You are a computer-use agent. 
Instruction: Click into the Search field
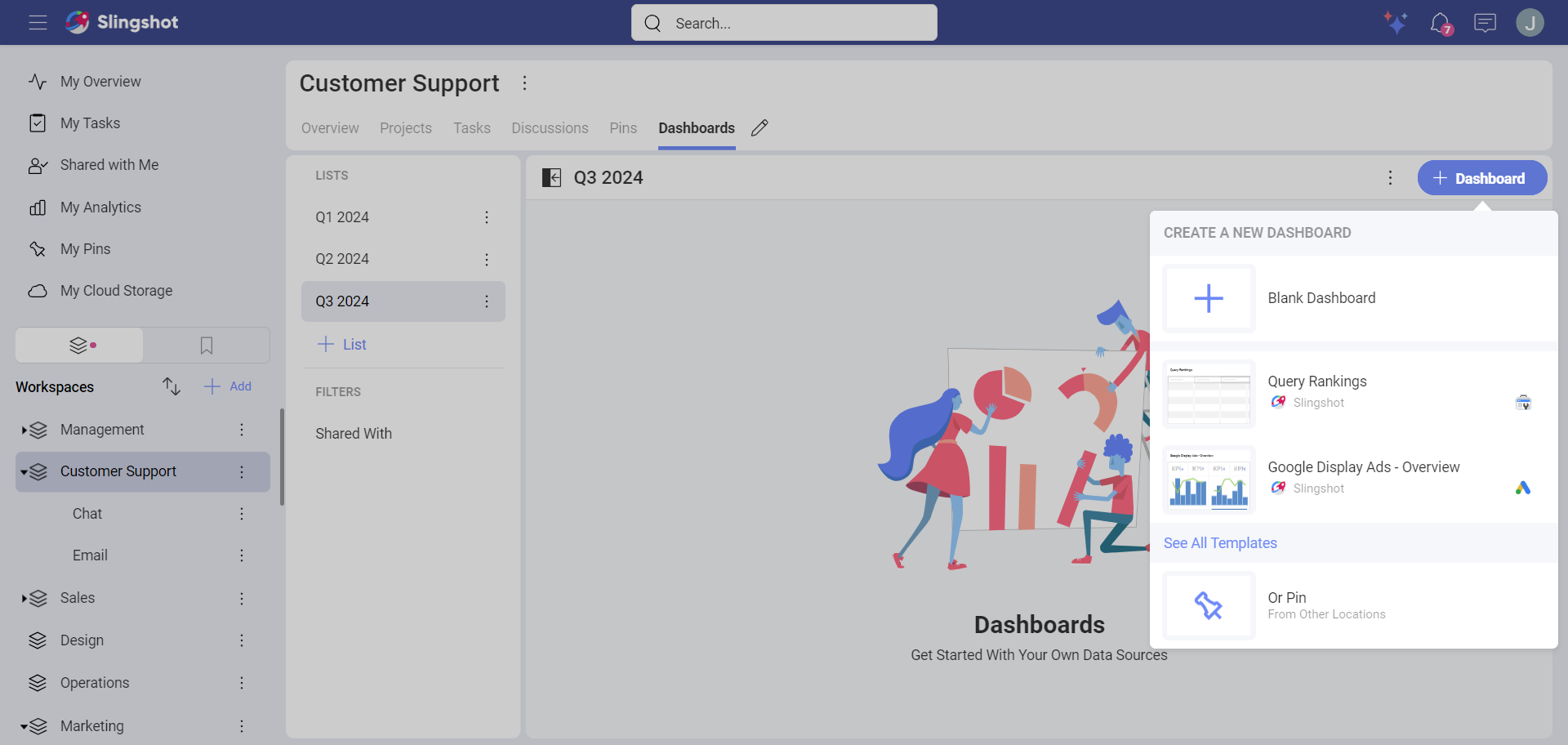pos(784,23)
